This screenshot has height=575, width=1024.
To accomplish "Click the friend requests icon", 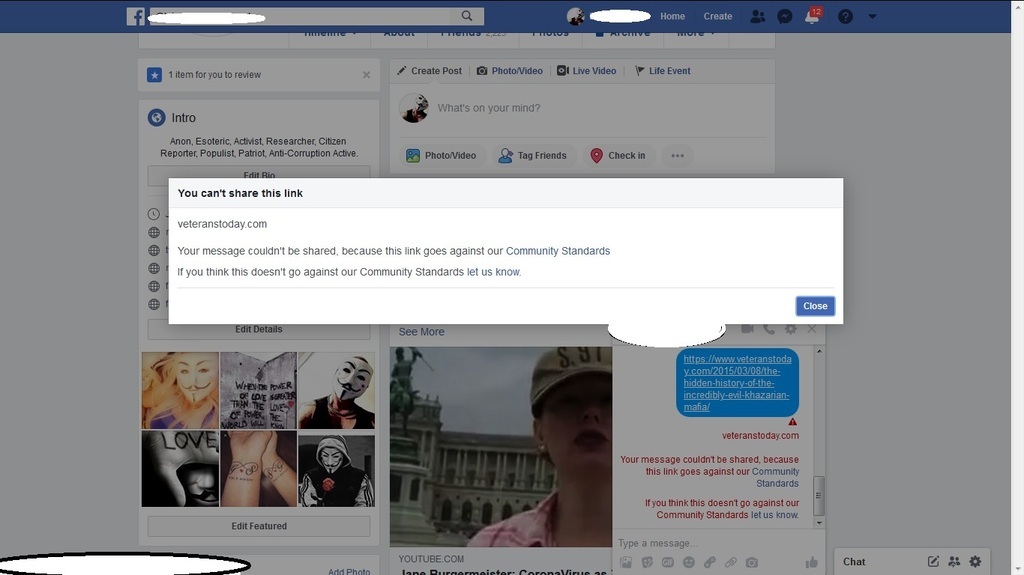I will [757, 16].
